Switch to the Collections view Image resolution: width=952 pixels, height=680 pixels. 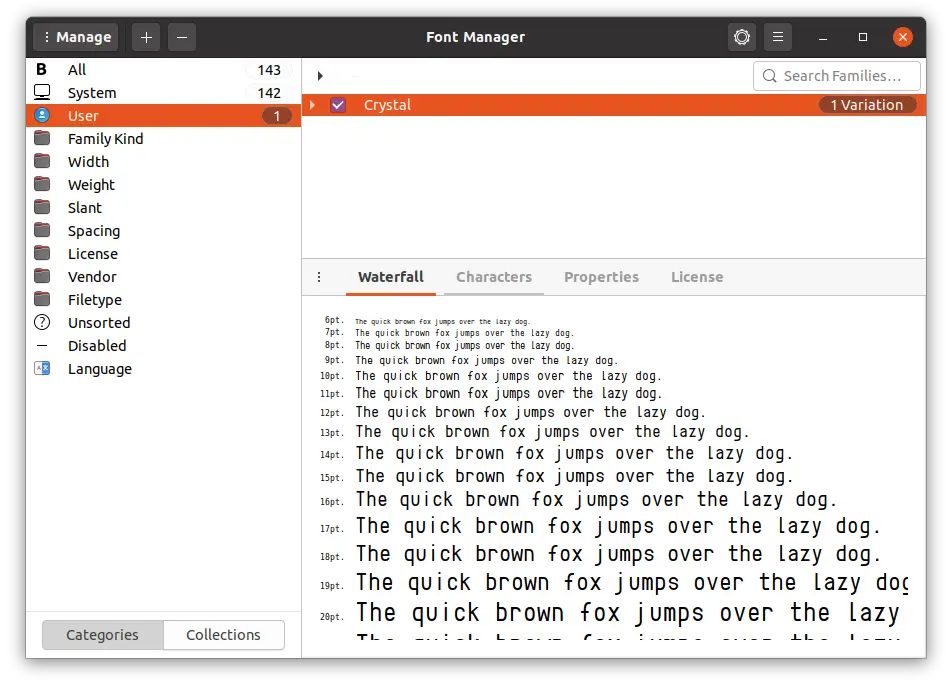[x=223, y=635]
